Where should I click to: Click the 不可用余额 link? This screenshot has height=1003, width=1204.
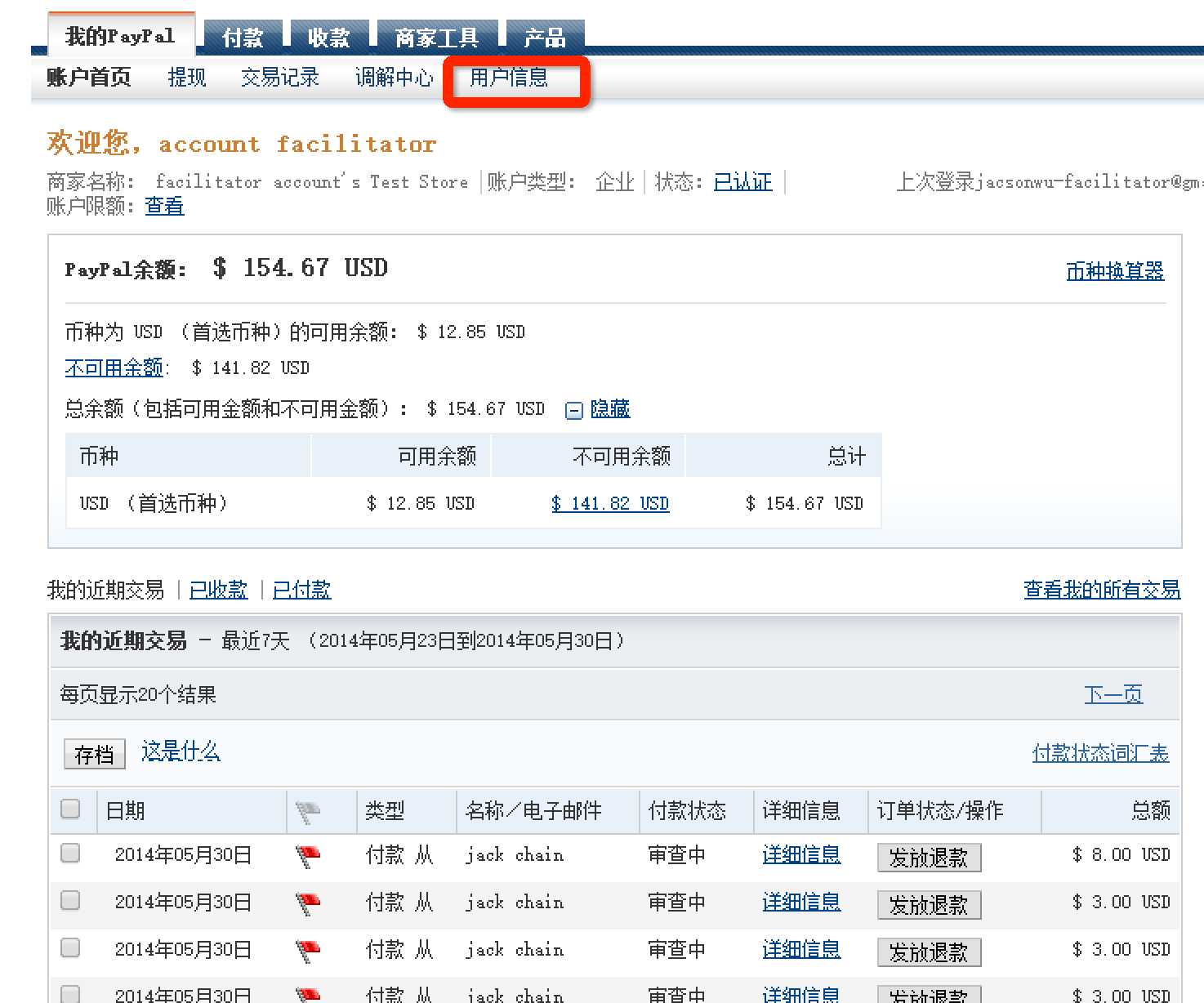114,368
